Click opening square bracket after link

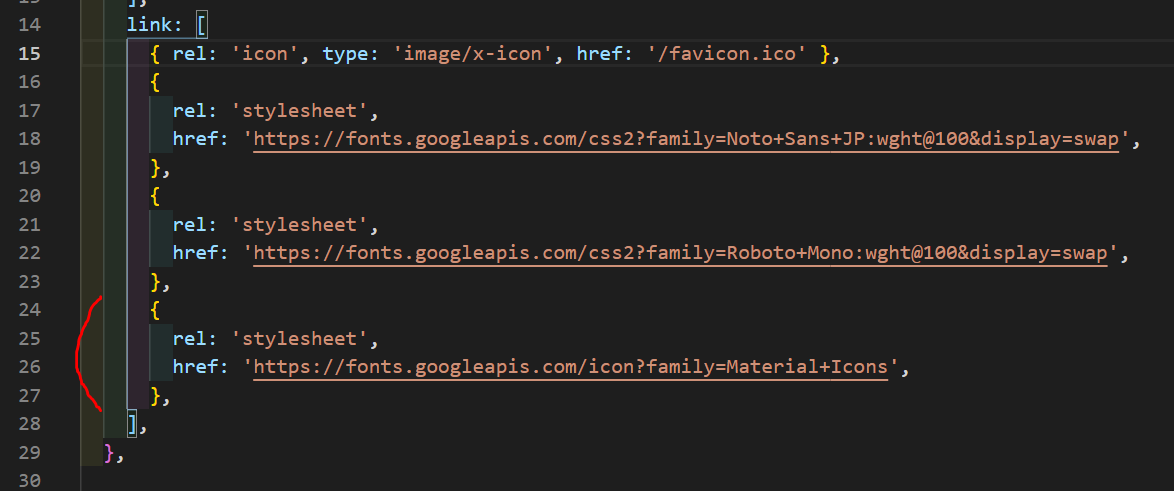201,25
